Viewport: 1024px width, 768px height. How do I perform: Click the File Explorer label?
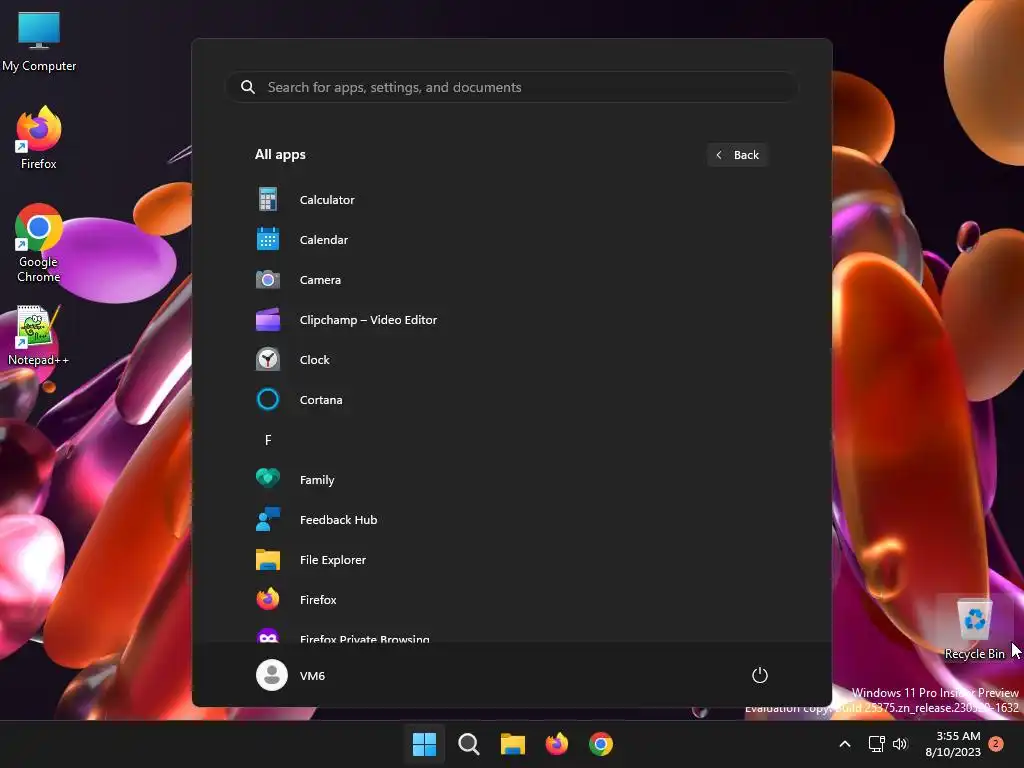[x=332, y=560]
